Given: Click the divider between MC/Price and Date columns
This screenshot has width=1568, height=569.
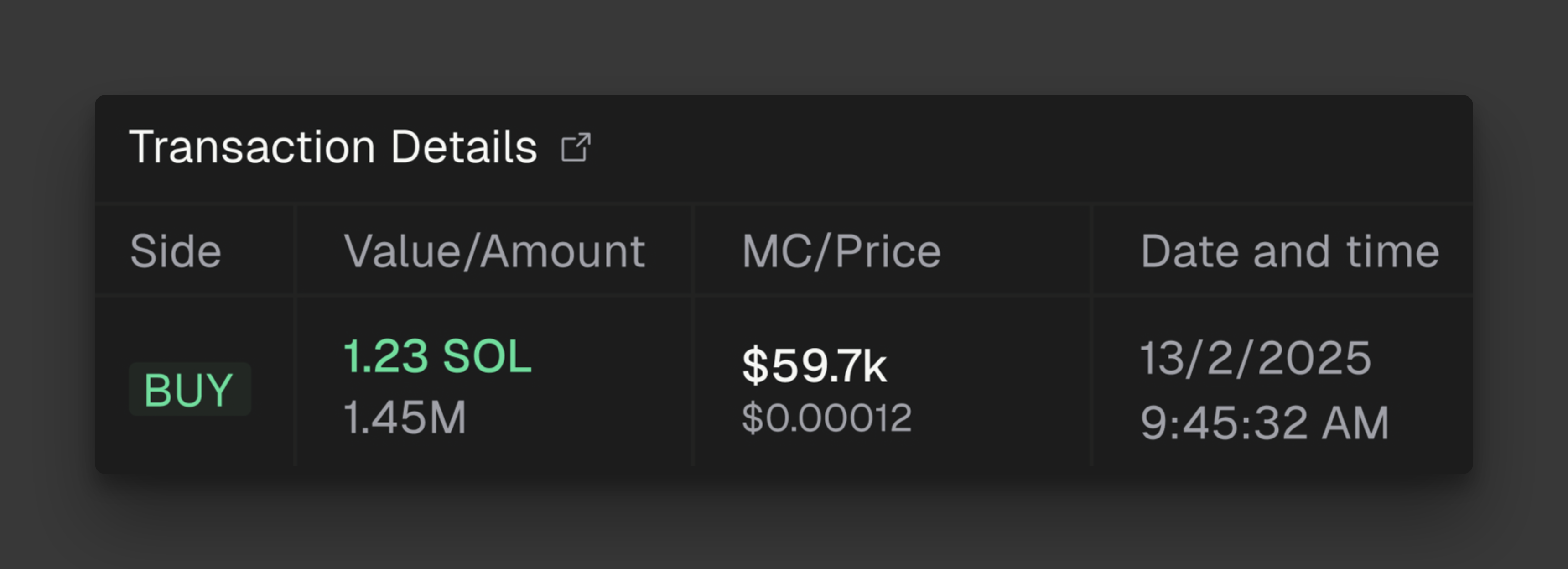Looking at the screenshot, I should 1091,341.
